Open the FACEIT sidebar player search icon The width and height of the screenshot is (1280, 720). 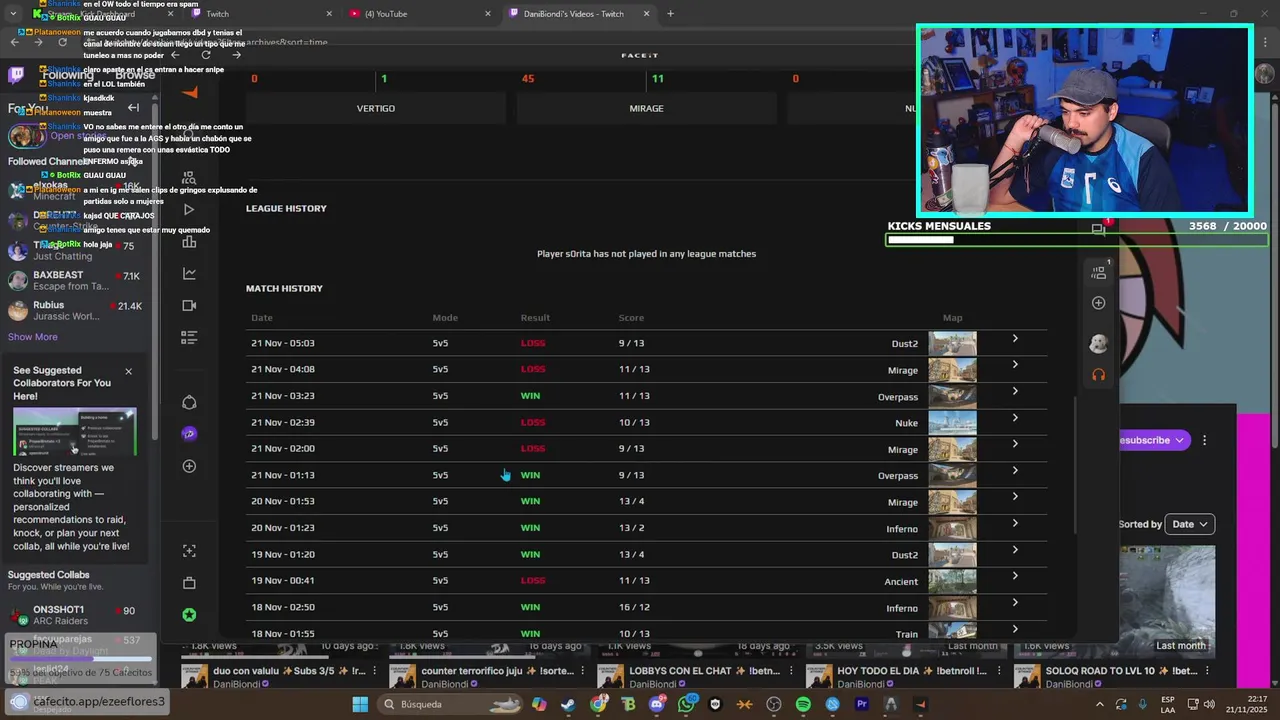pos(189,178)
